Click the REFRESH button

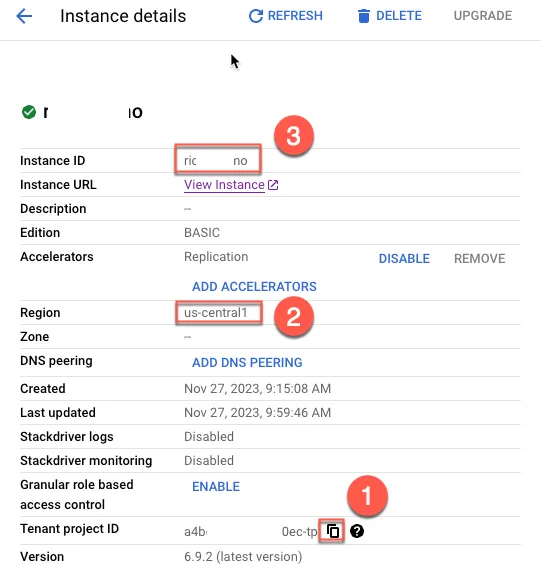[286, 16]
